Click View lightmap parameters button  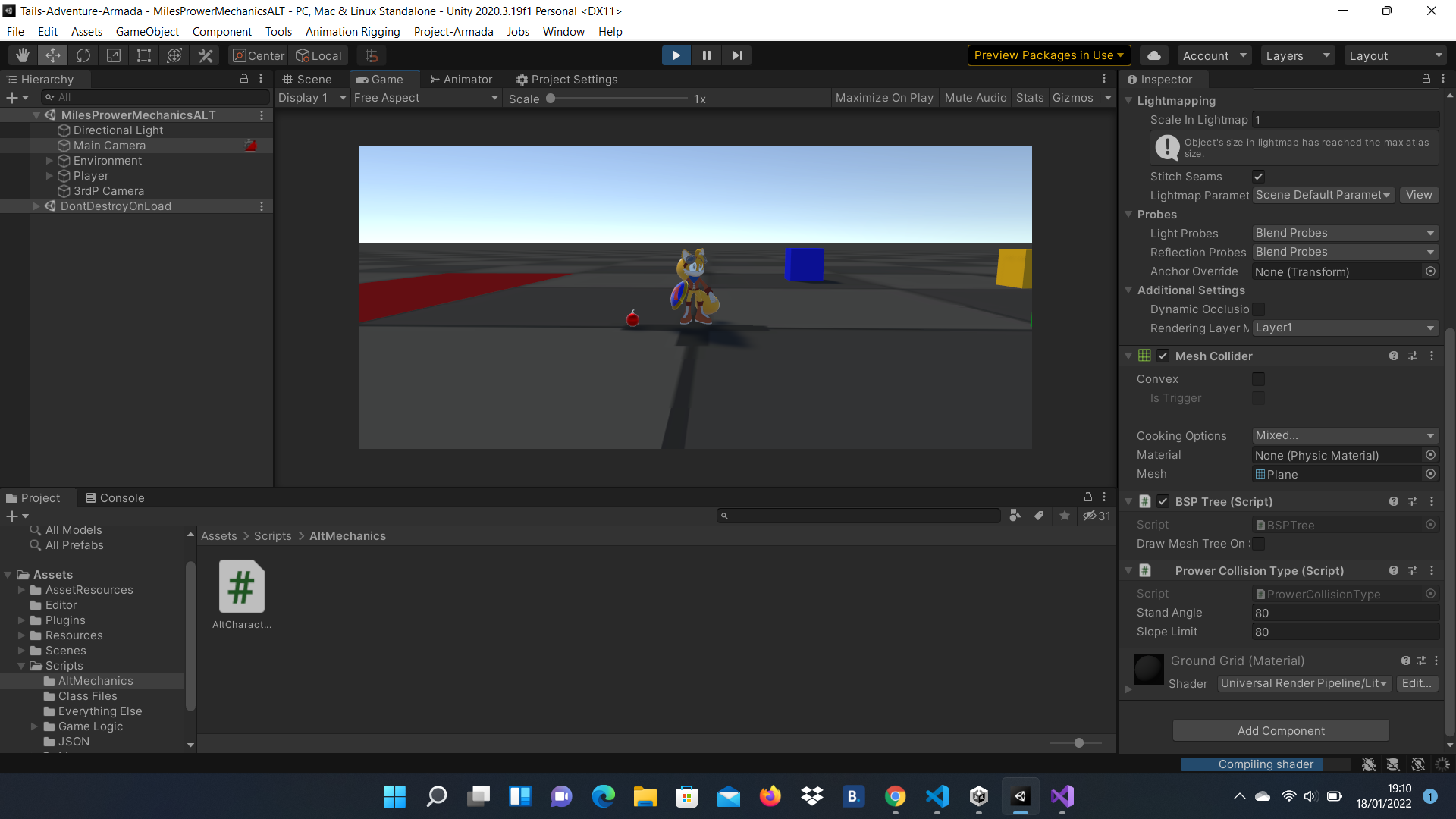[x=1418, y=195]
